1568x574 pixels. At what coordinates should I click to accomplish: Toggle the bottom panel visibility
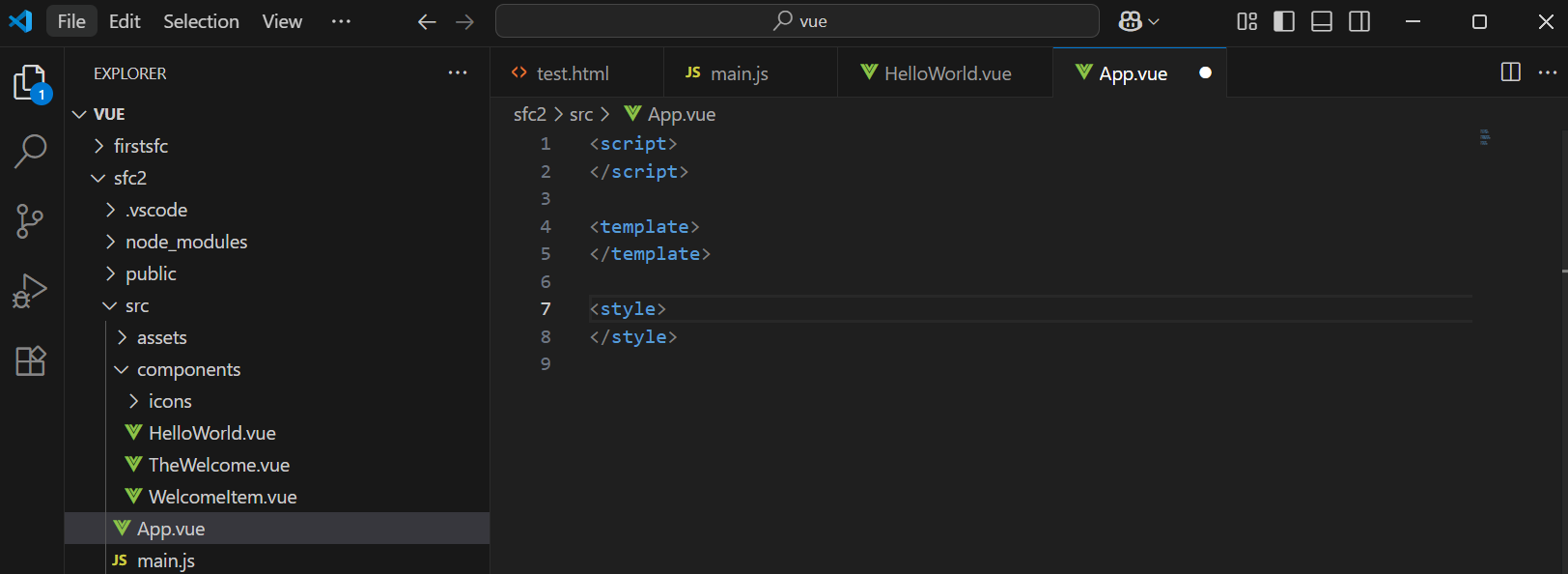pyautogui.click(x=1322, y=21)
